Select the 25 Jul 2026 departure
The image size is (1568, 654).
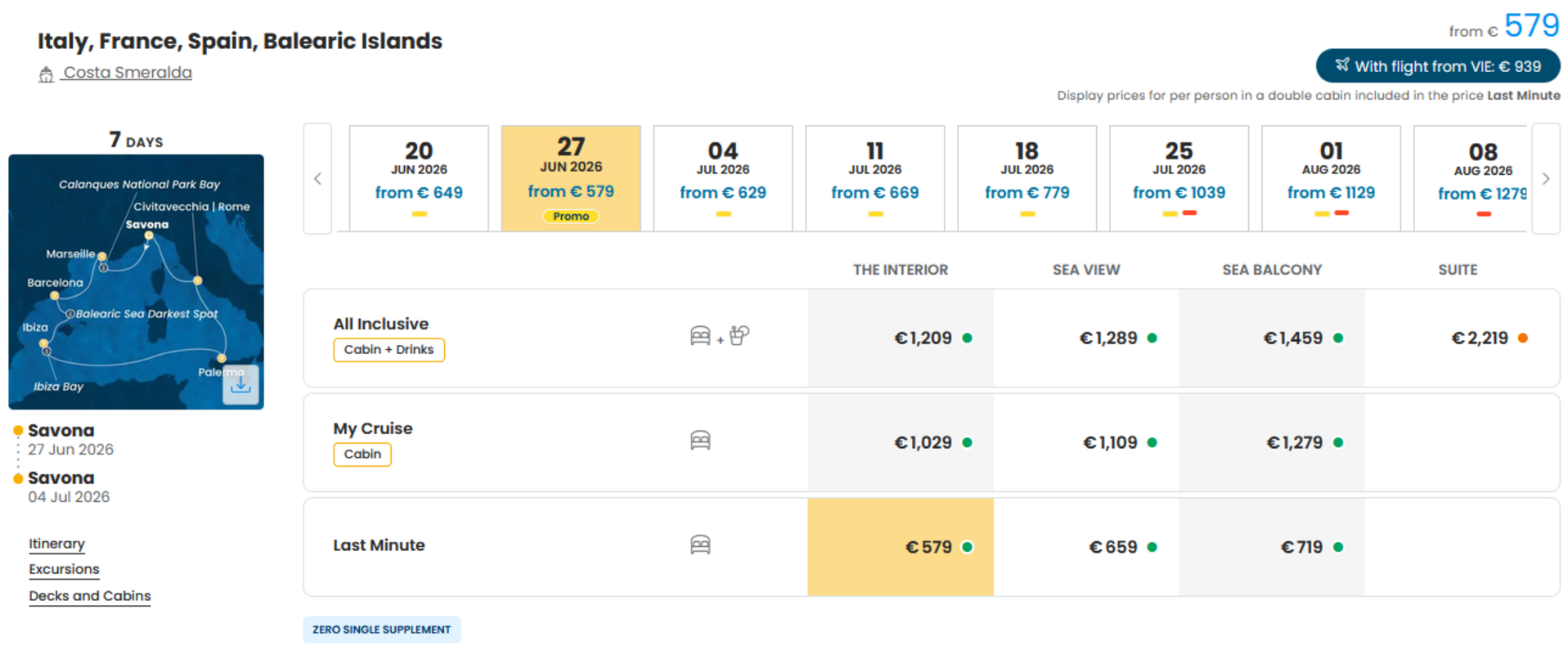point(1179,178)
